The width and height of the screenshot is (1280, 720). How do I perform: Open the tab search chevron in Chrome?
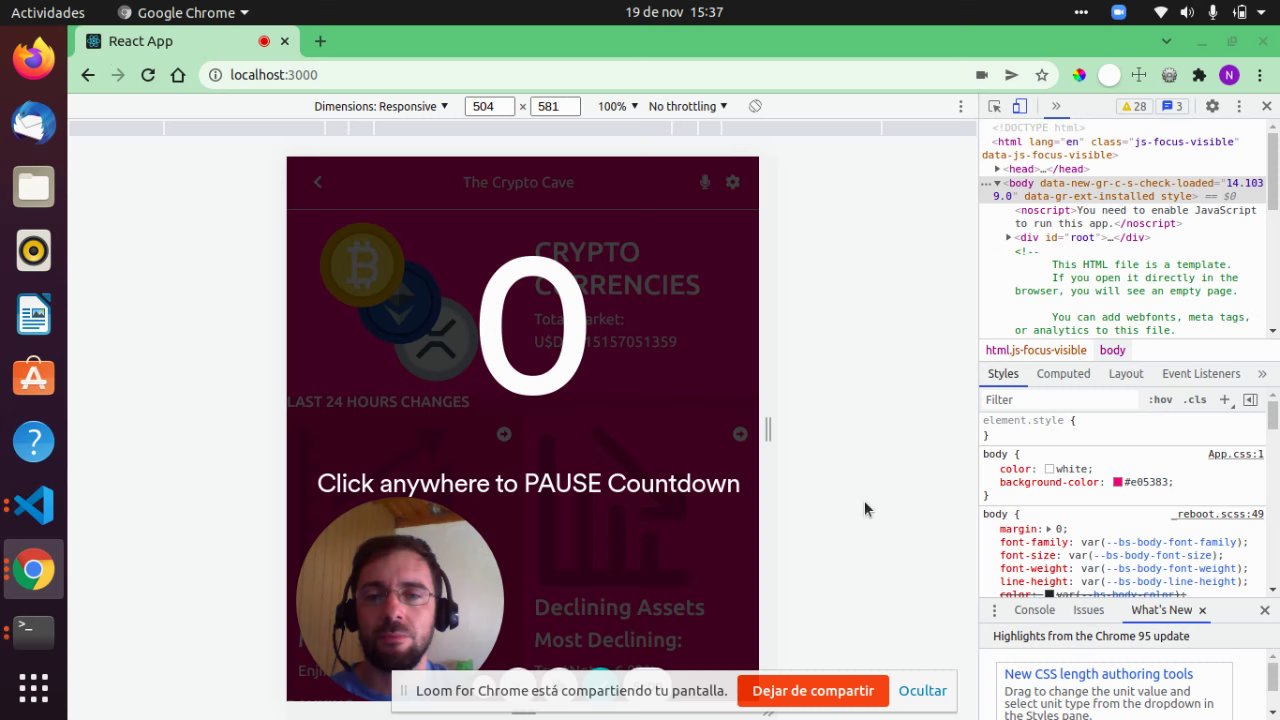[1166, 41]
